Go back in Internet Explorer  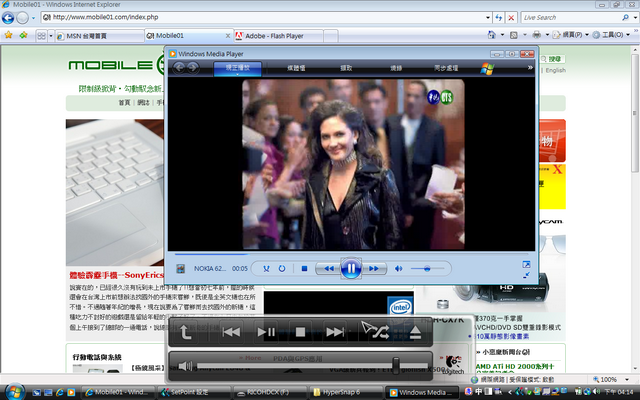(x=8, y=18)
